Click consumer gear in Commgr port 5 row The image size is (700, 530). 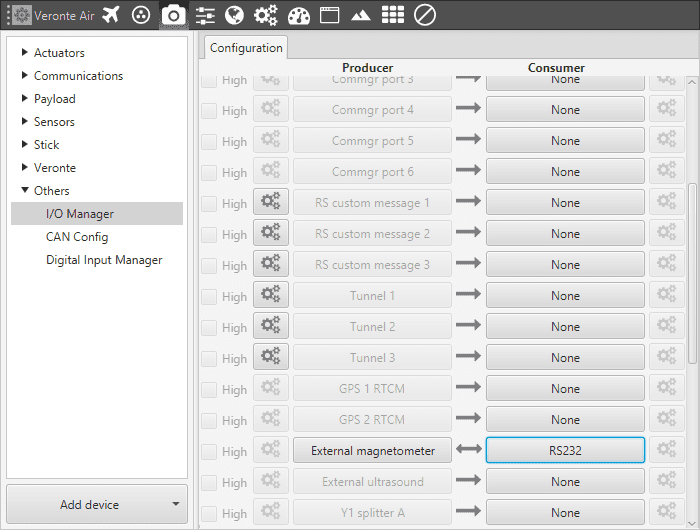click(667, 140)
